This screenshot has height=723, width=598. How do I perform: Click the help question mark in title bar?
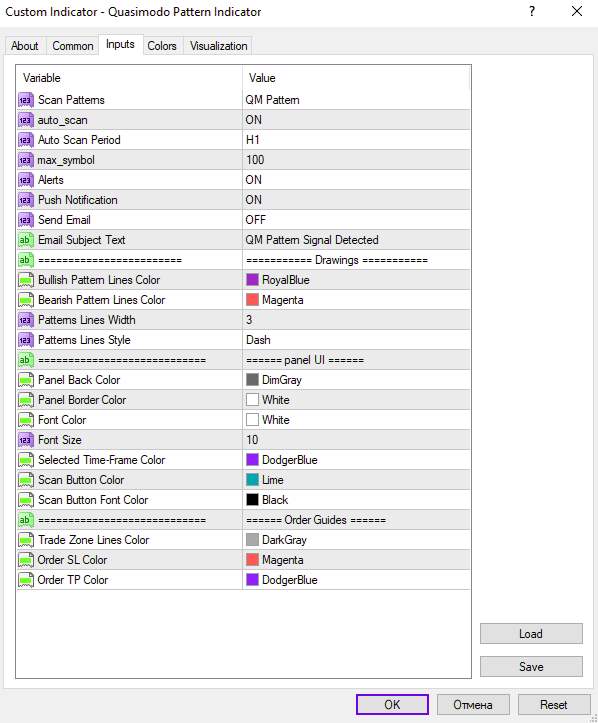click(532, 12)
